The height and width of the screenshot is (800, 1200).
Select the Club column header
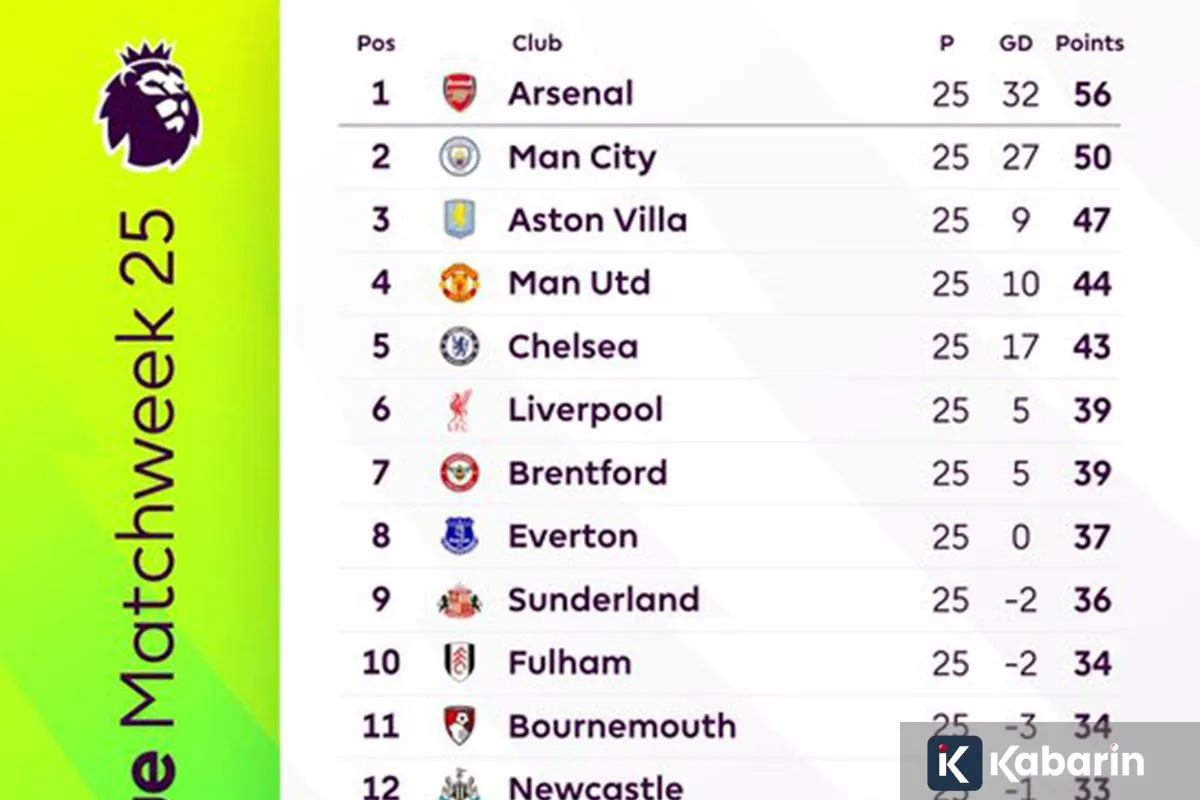point(537,43)
